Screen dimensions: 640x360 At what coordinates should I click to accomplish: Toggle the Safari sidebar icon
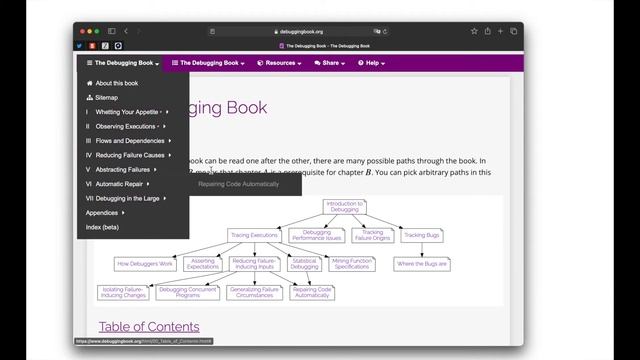111,31
